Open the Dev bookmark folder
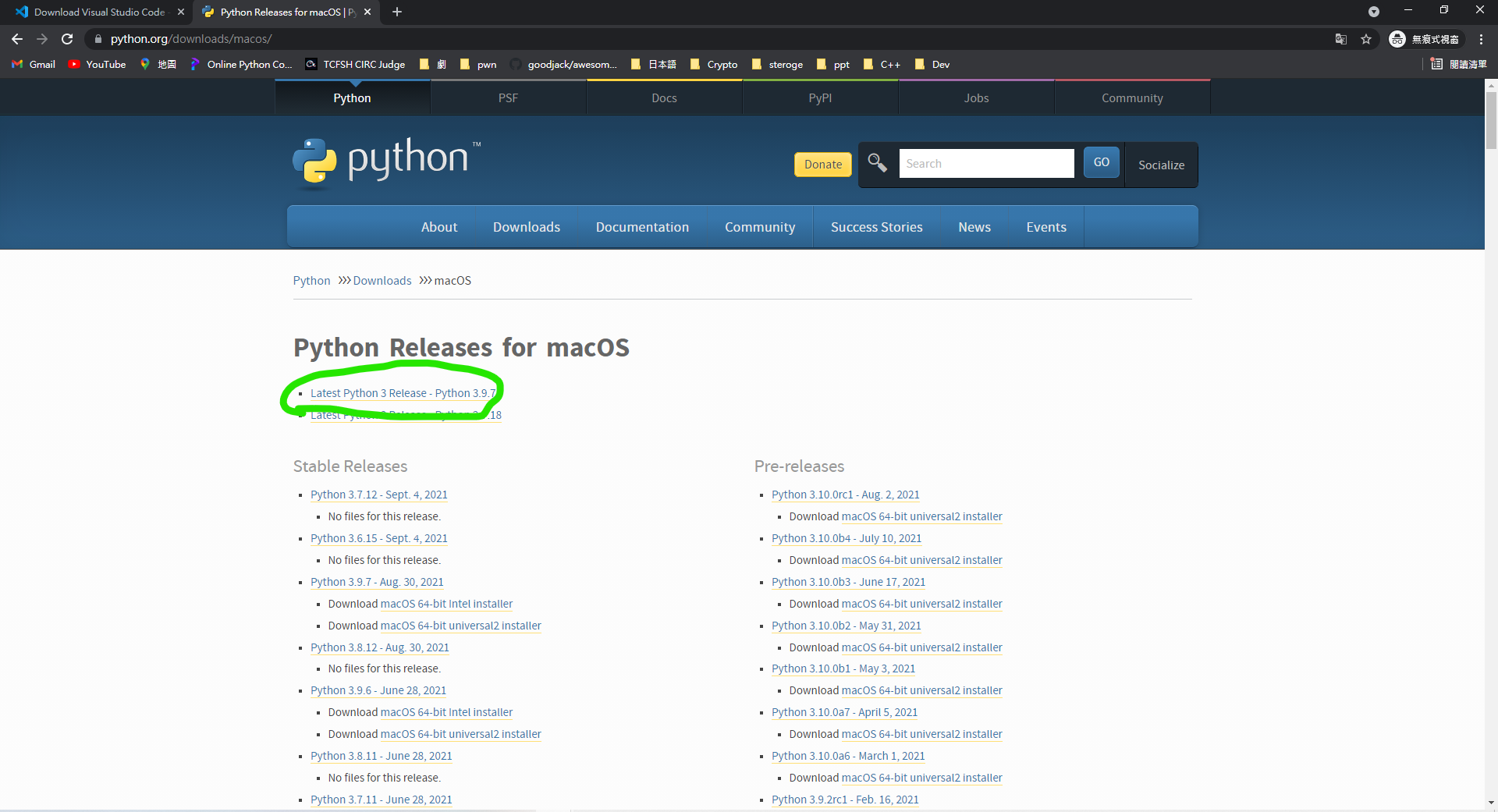This screenshot has height=812, width=1498. pyautogui.click(x=932, y=64)
